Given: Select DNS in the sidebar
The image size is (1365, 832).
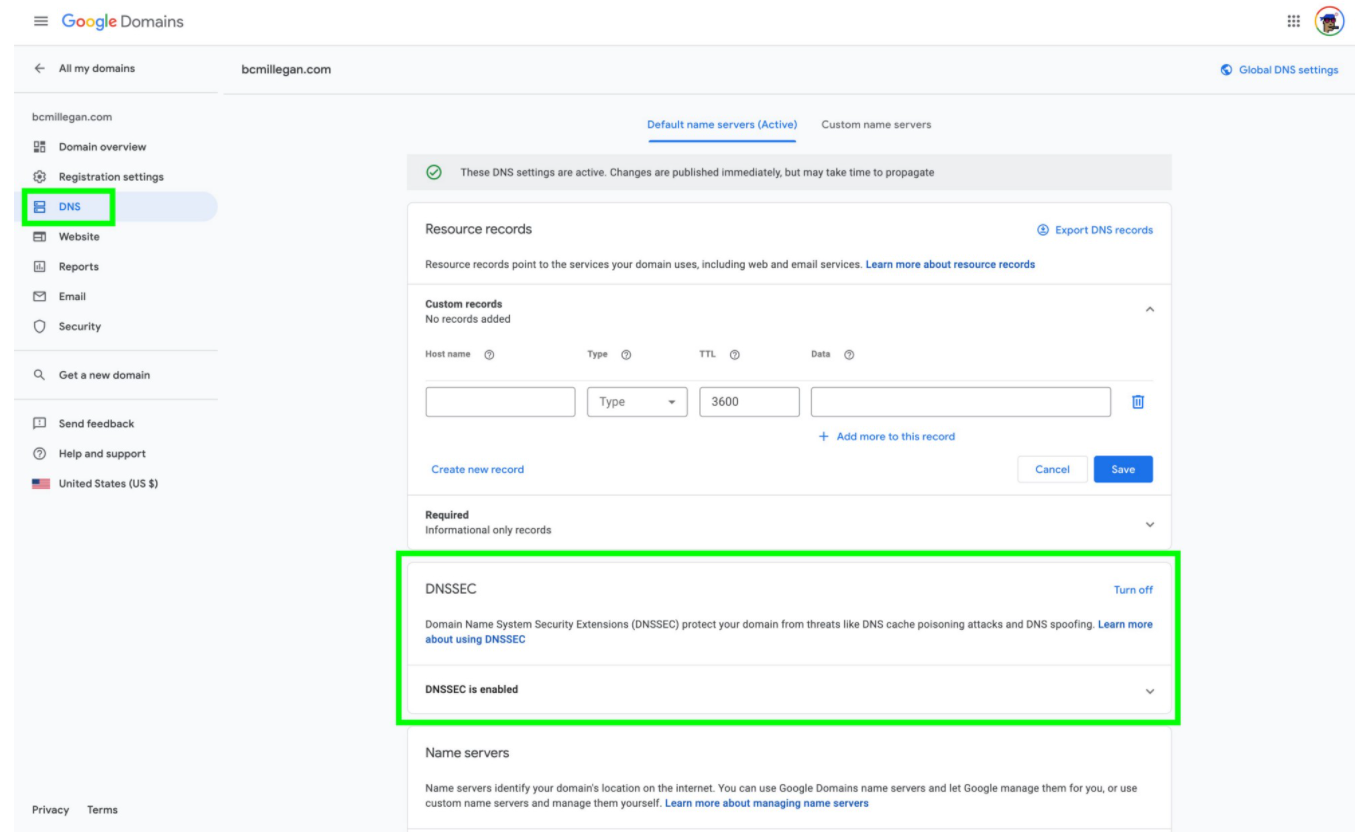Looking at the screenshot, I should point(70,207).
